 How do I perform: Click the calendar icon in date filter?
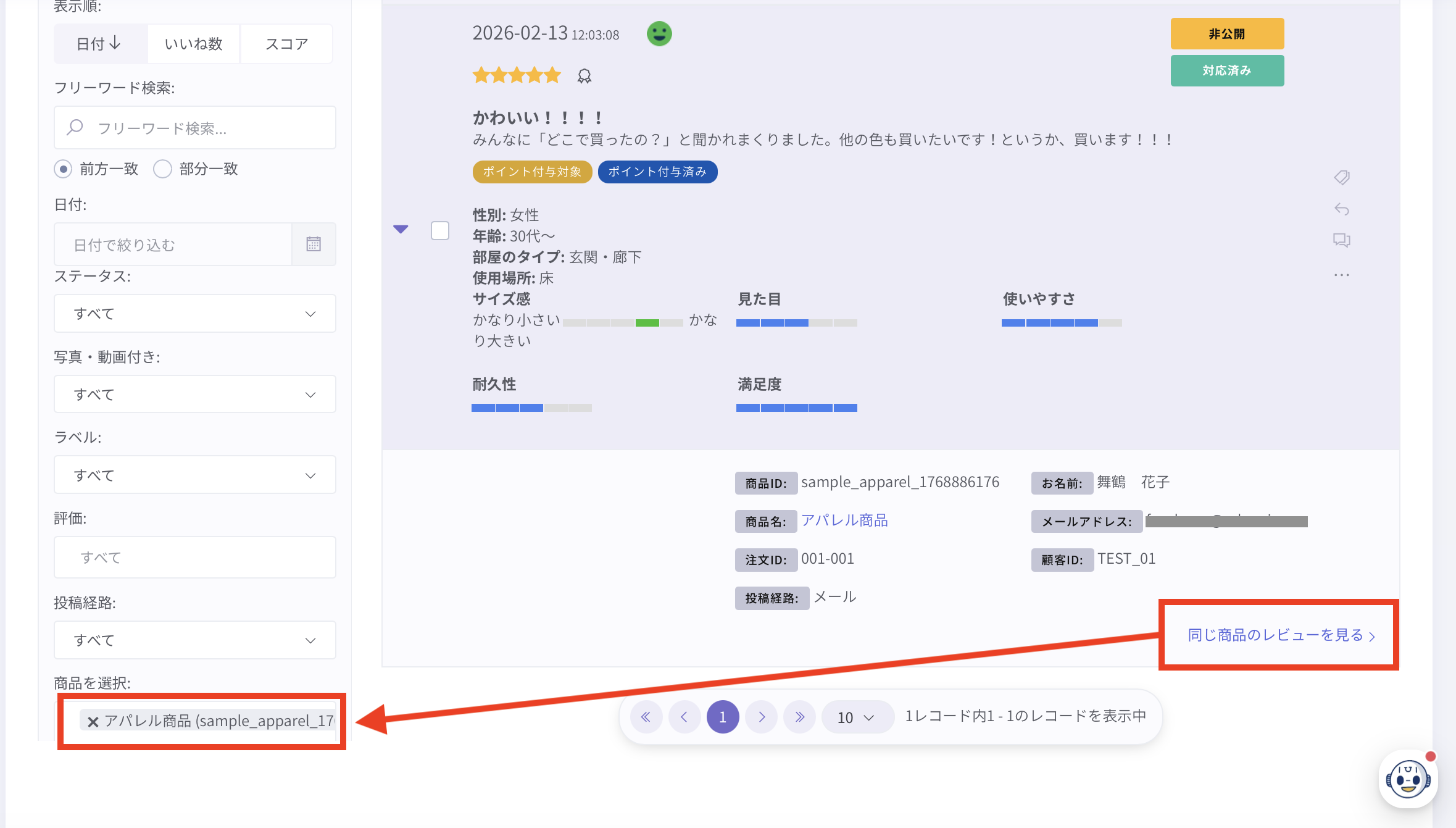coord(314,245)
